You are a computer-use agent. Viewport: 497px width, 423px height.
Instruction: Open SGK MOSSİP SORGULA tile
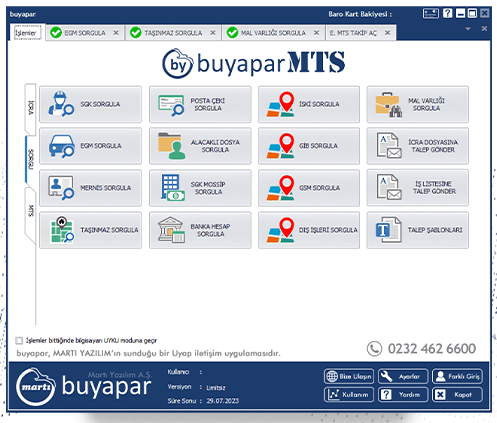[x=200, y=188]
